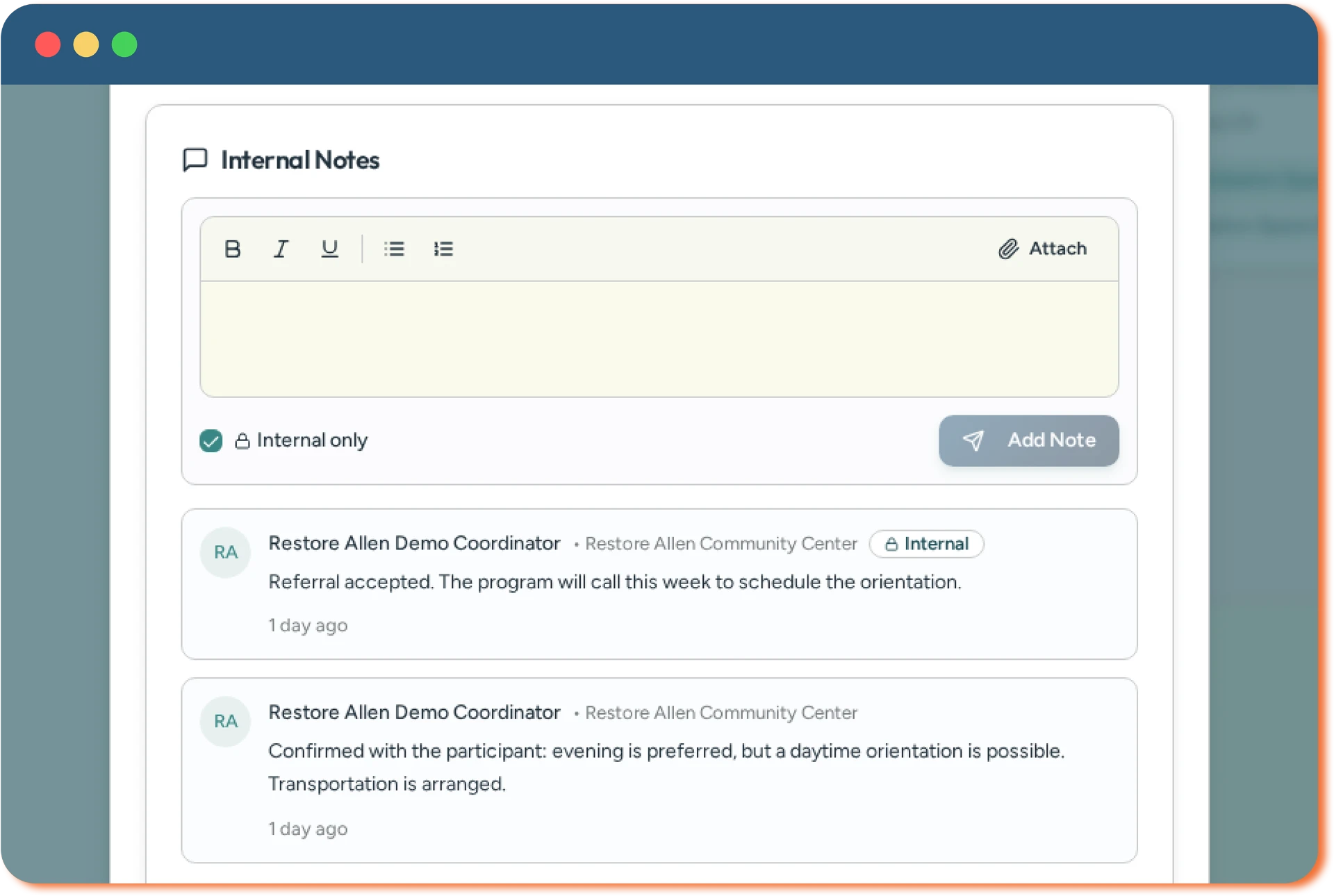Insert a numbered list
Screen dimensions: 1334x896
443,249
